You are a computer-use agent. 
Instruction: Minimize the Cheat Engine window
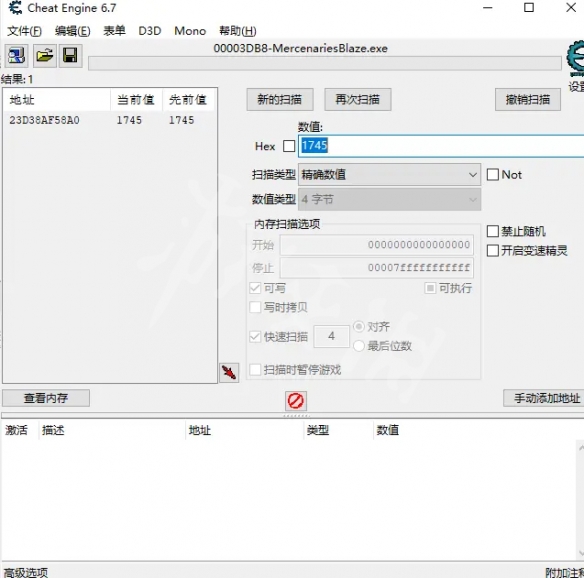click(x=488, y=7)
